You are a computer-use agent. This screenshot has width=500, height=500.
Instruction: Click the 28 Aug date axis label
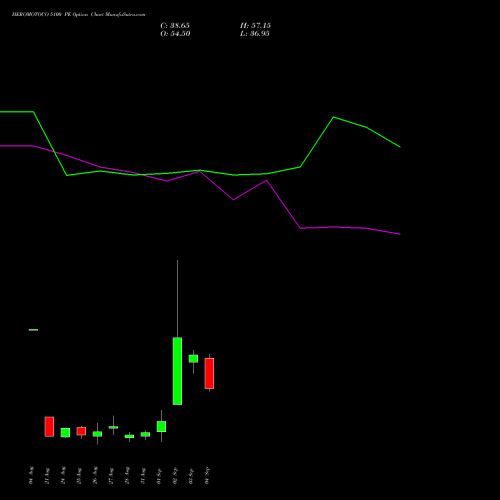(127, 476)
